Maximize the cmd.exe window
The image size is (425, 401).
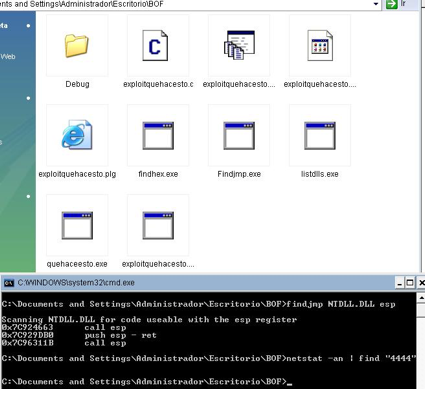[410, 283]
